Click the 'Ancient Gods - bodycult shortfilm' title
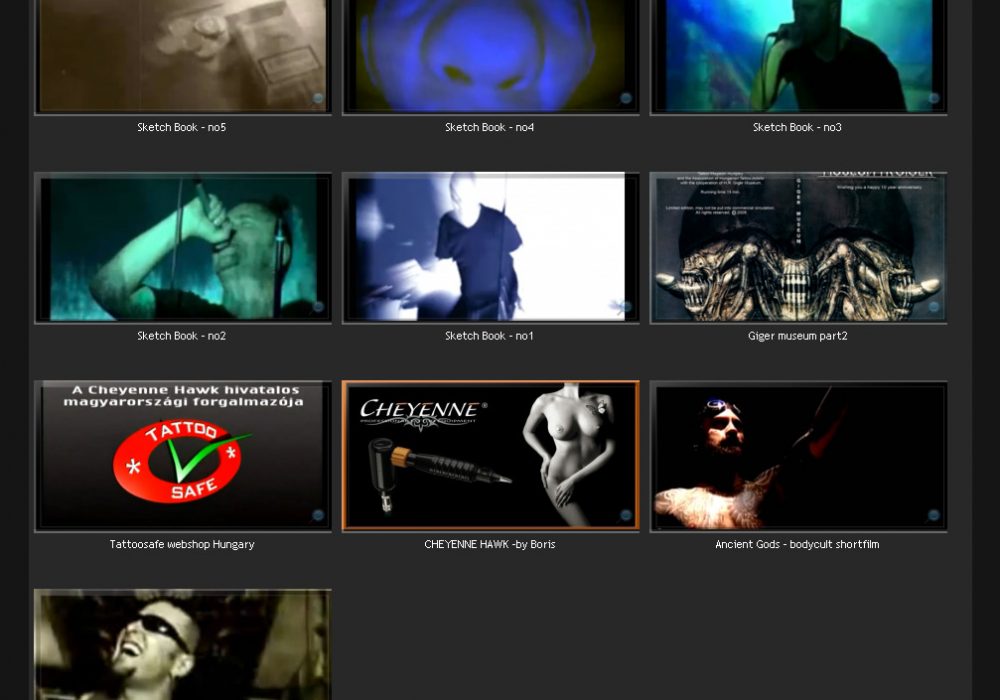 [x=797, y=544]
